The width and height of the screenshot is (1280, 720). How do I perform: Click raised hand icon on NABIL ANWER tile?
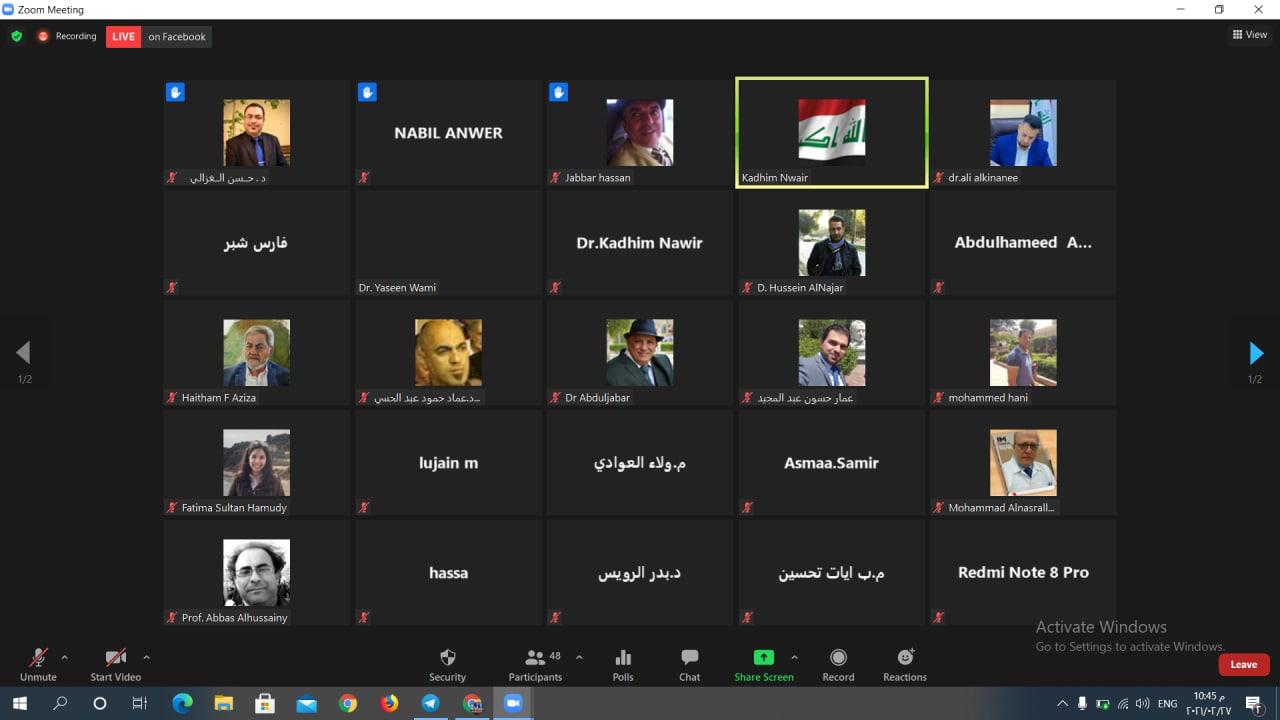[367, 92]
